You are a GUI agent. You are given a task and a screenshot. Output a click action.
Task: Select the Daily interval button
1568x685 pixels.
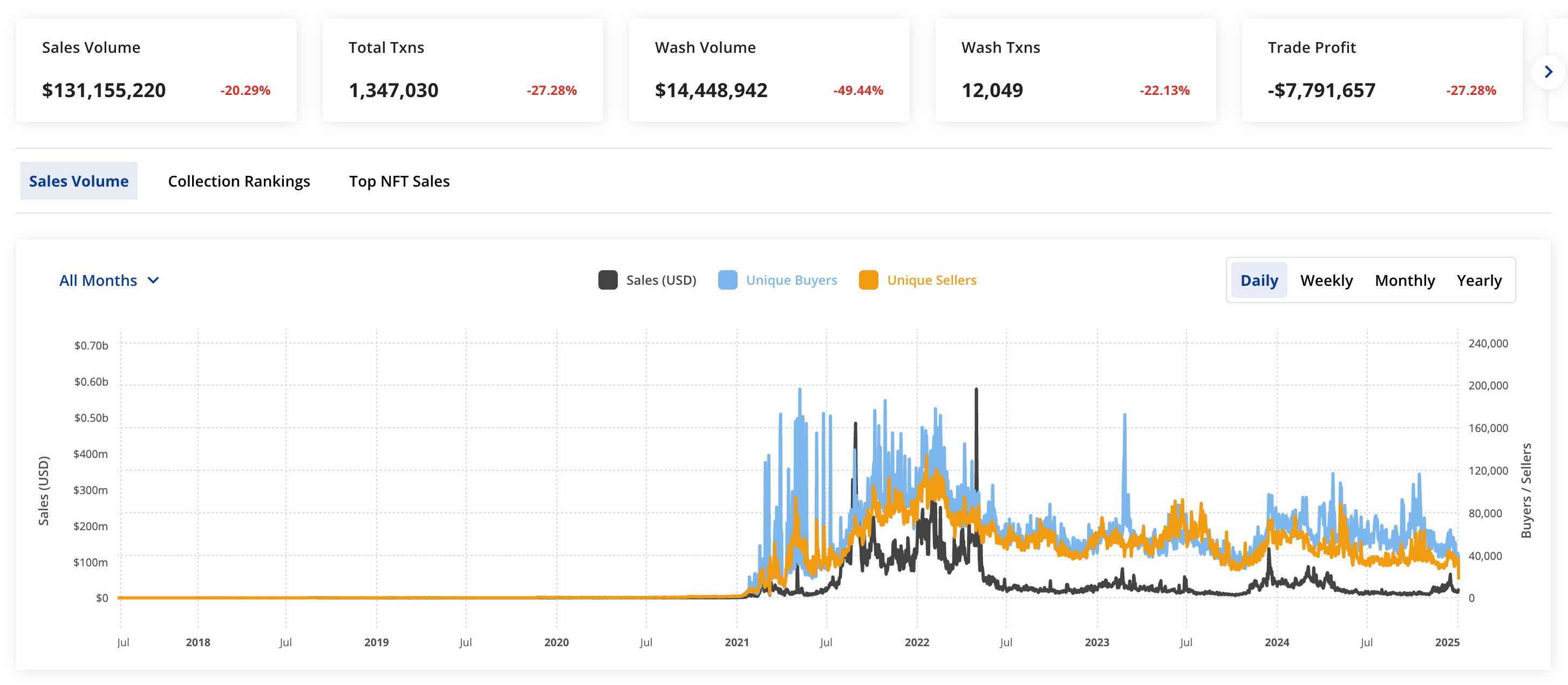[1259, 280]
